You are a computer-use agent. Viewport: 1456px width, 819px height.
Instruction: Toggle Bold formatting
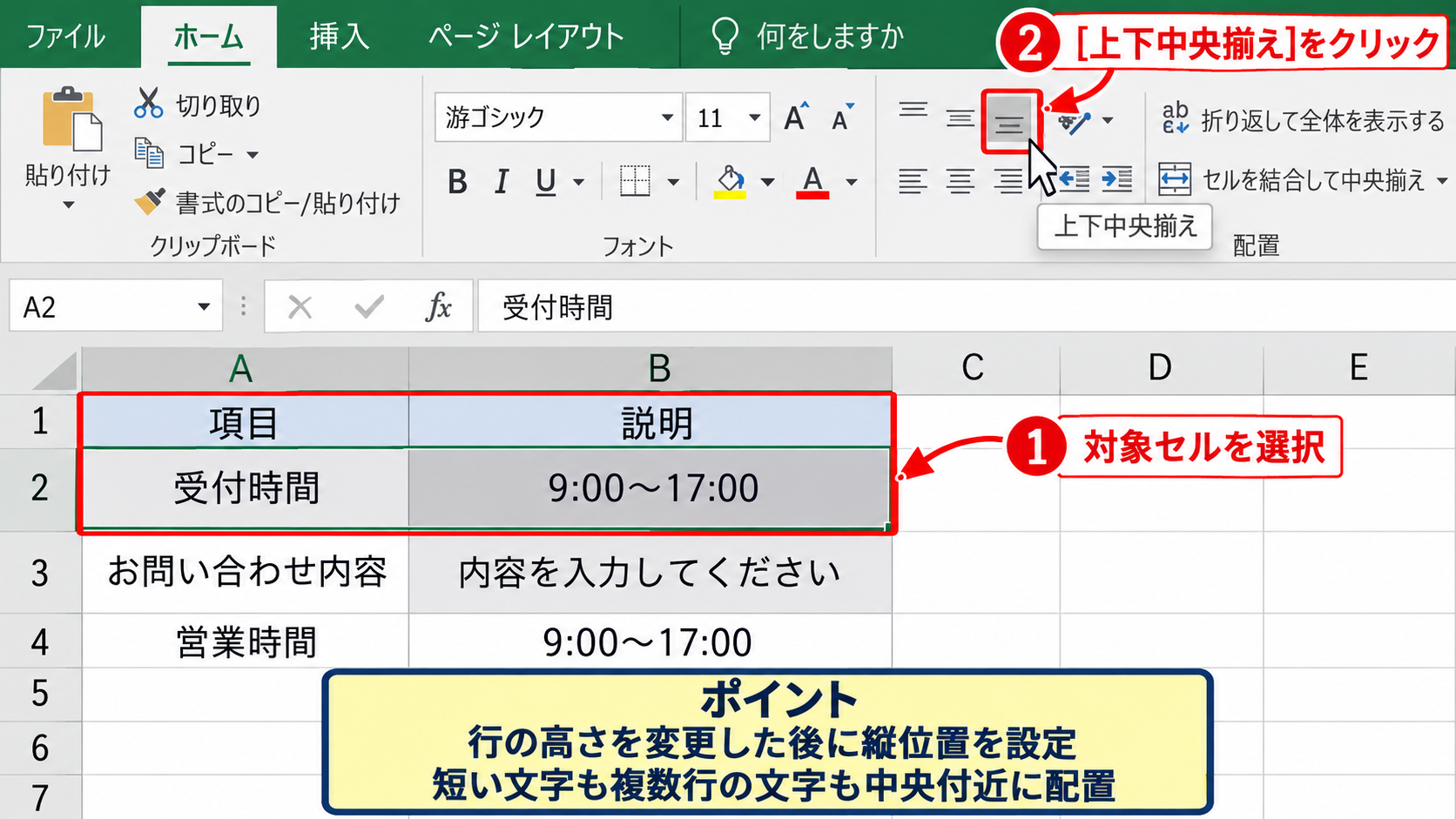click(457, 182)
